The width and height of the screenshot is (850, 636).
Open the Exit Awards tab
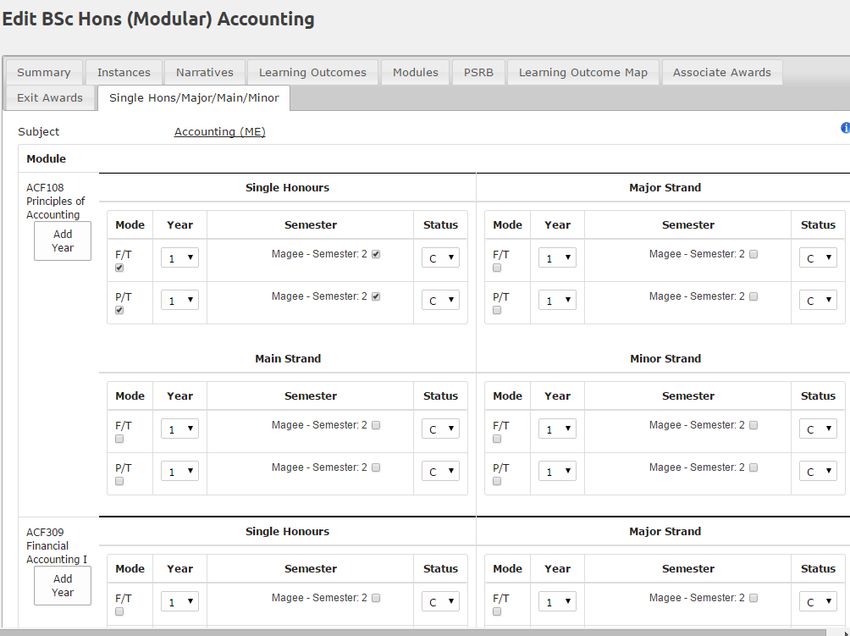tap(50, 98)
